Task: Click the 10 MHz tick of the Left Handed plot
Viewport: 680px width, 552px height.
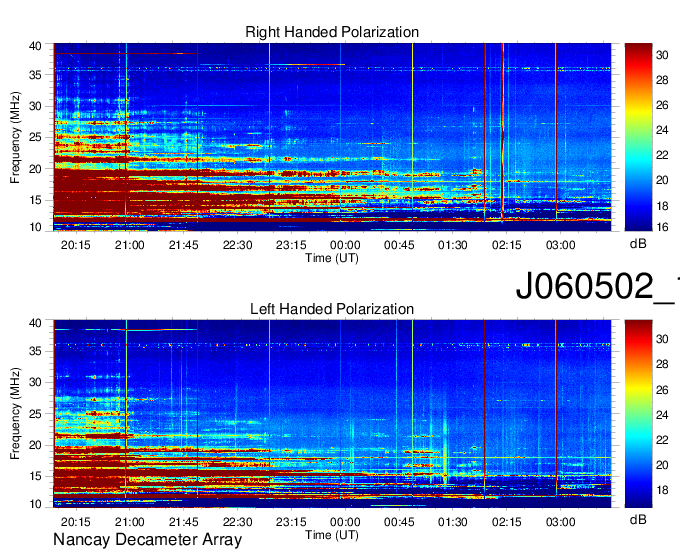Action: (x=35, y=504)
